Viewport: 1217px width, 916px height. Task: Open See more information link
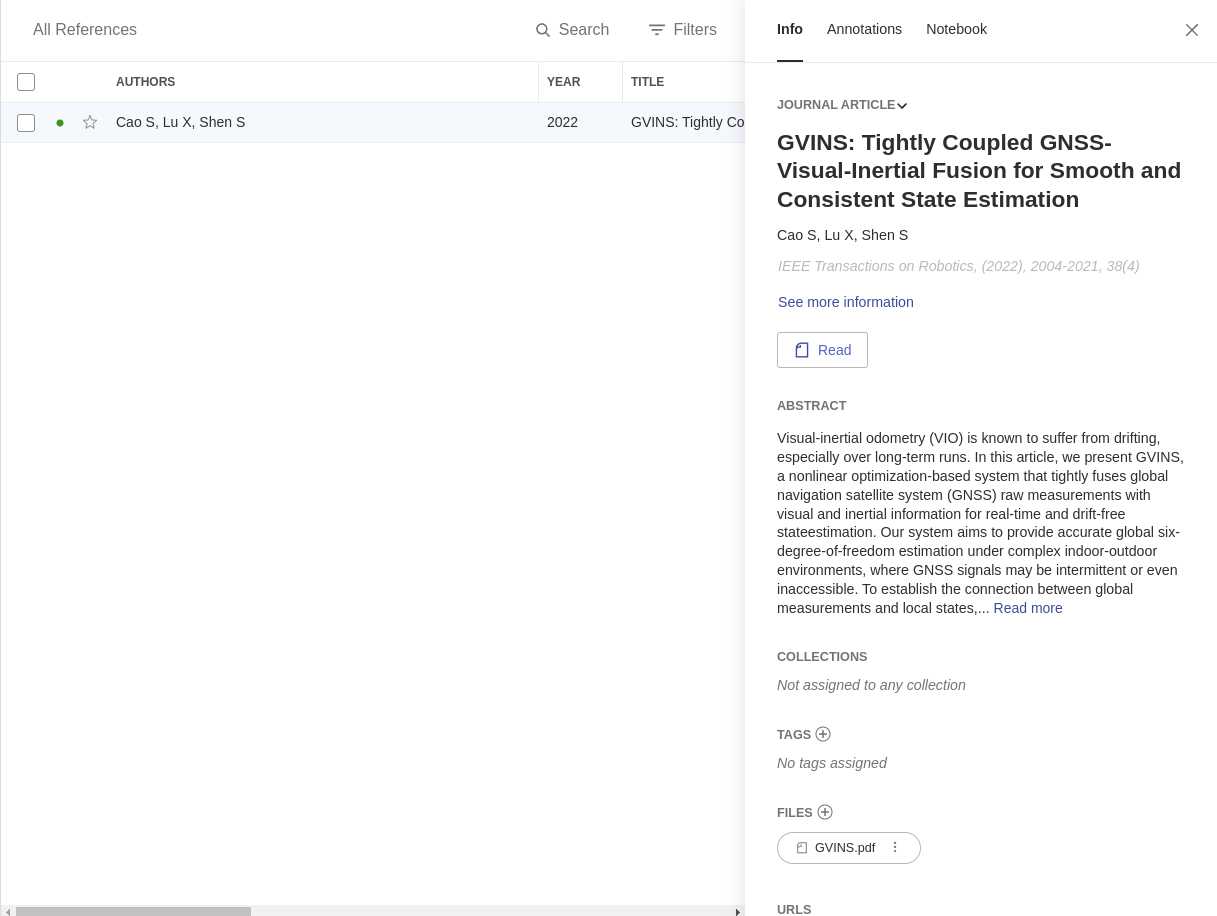click(x=846, y=302)
